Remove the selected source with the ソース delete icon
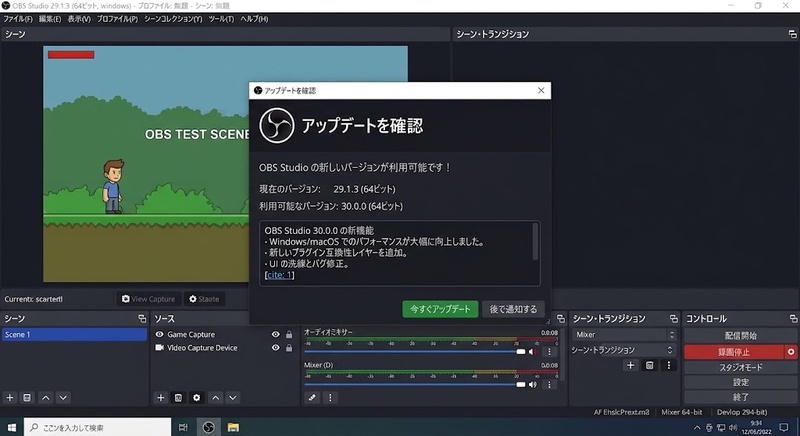The image size is (800, 436). coord(179,398)
